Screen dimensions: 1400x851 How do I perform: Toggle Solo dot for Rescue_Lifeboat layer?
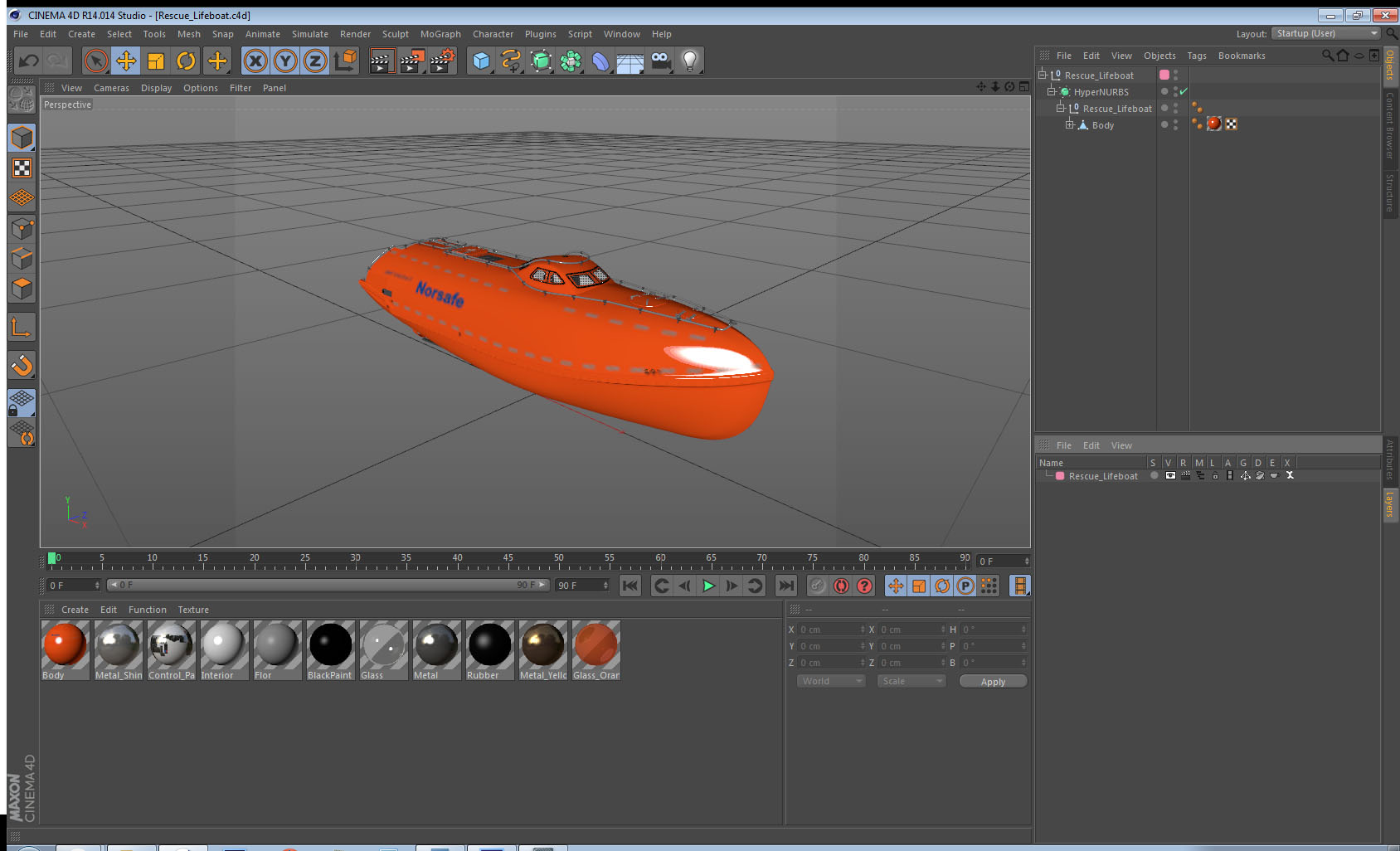1154,475
